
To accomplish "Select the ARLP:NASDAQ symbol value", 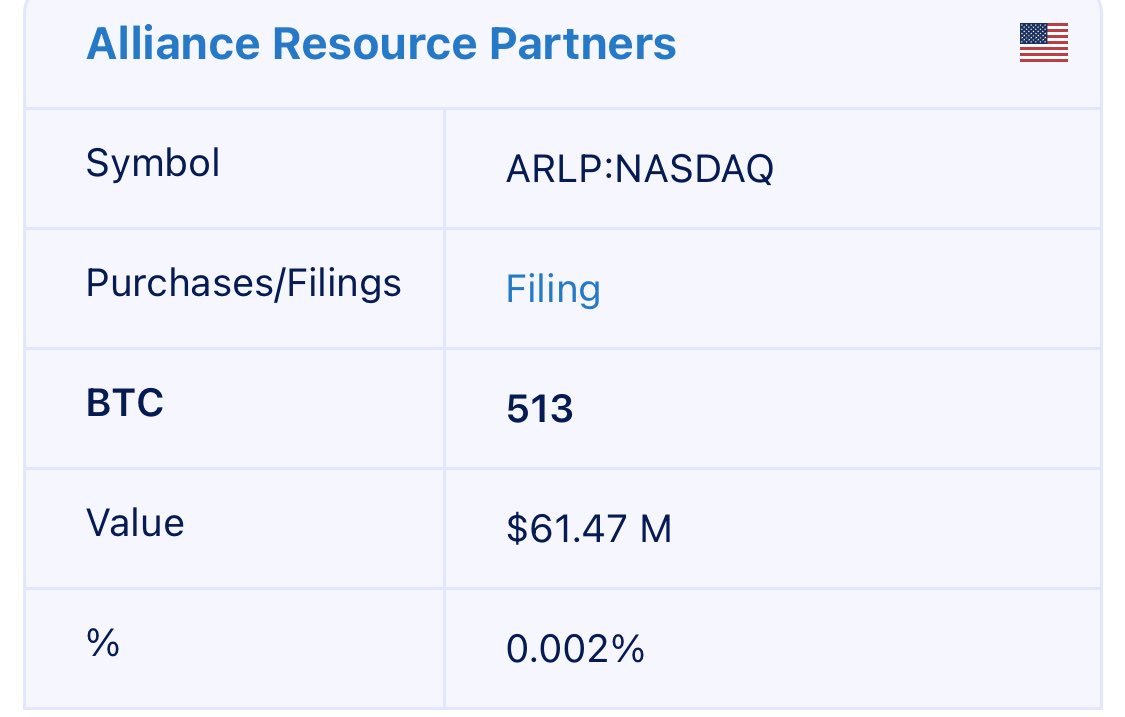I will coord(640,169).
